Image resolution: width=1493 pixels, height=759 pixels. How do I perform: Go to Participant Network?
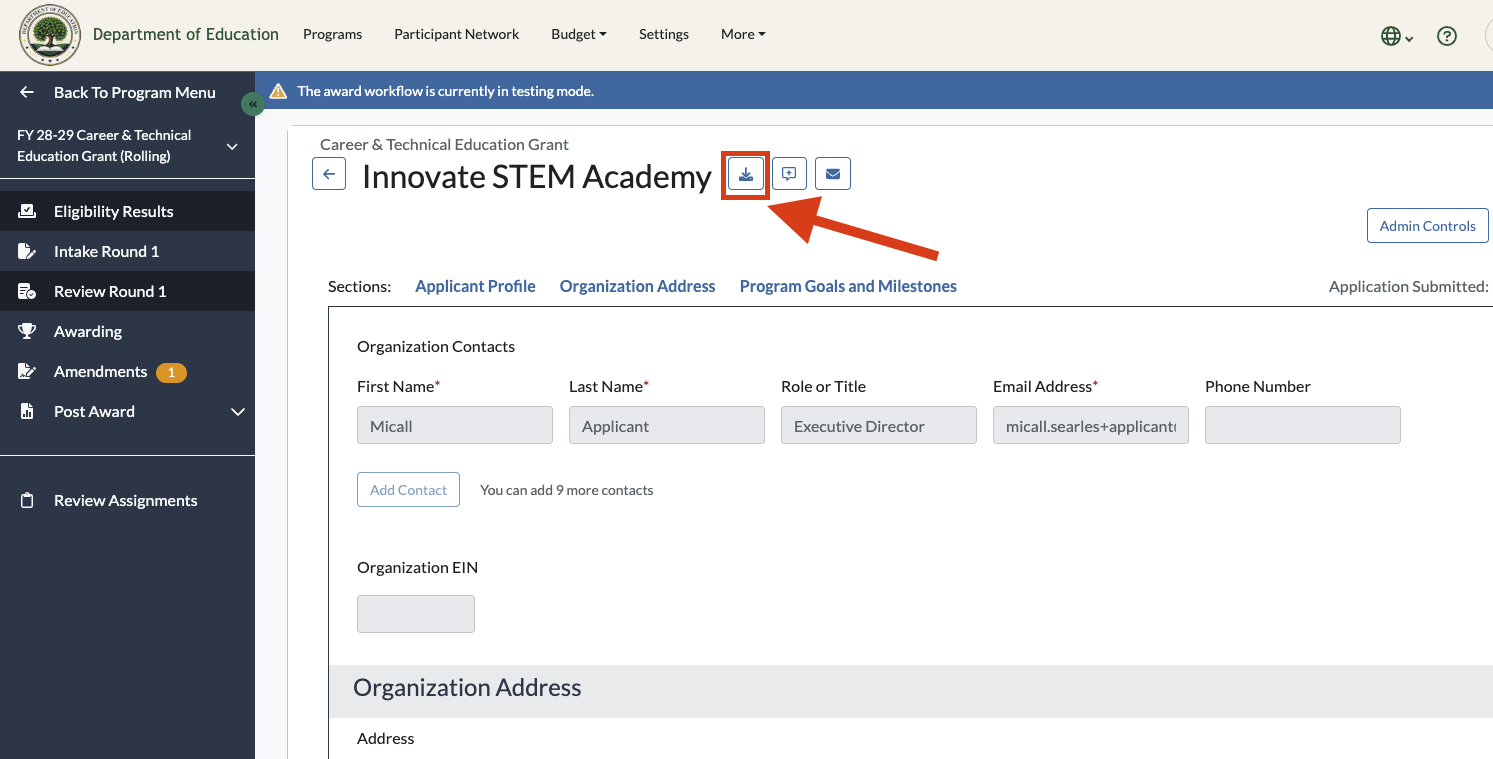pyautogui.click(x=456, y=34)
